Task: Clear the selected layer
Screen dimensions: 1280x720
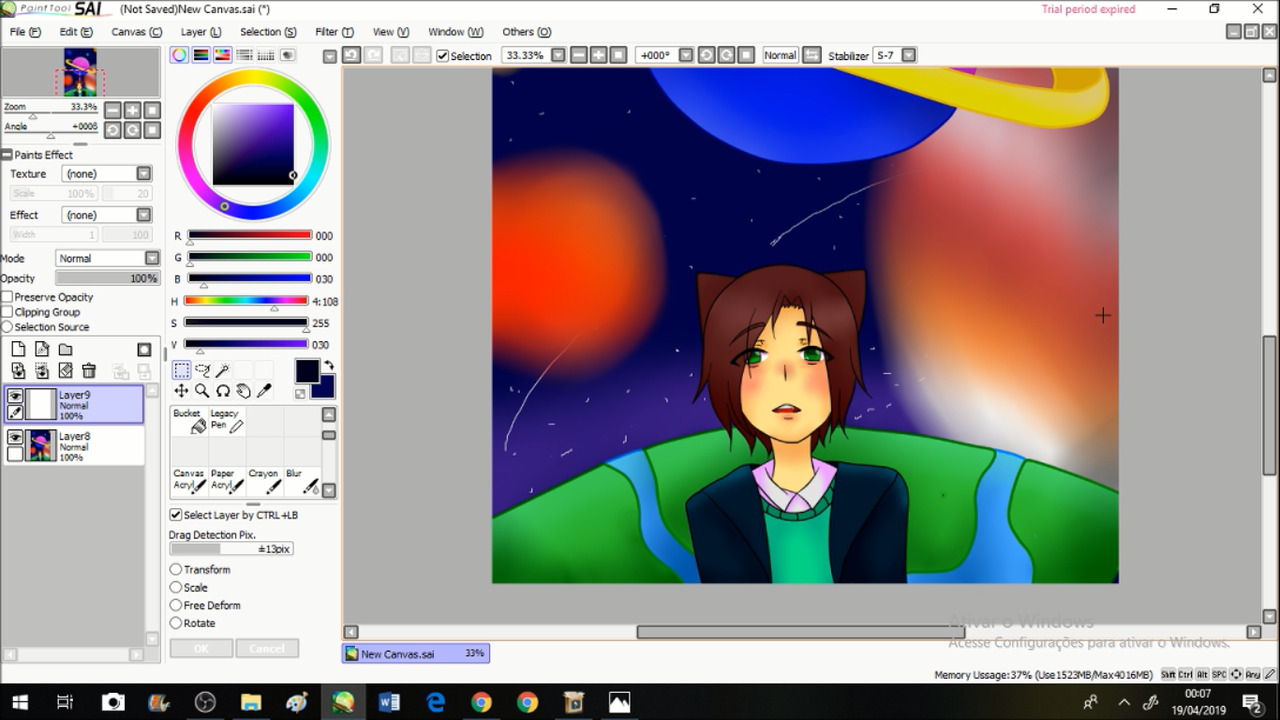Action: 65,371
